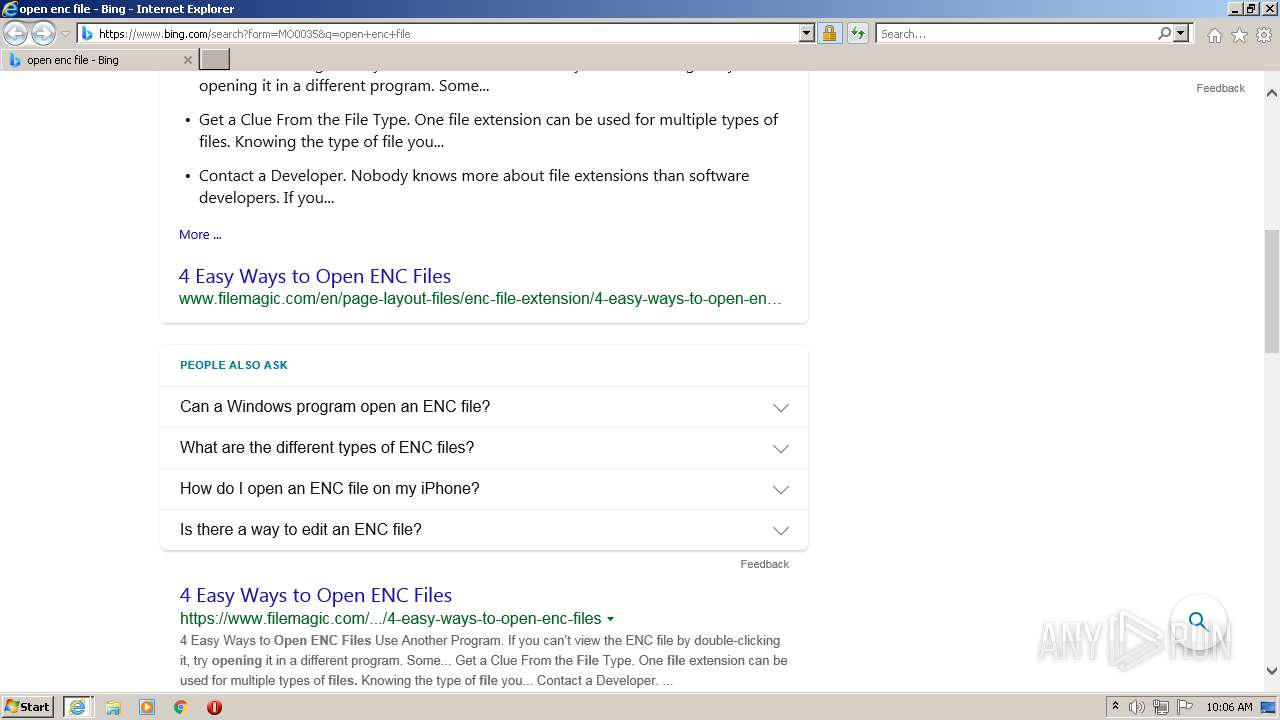This screenshot has height=720, width=1280.
Task: Click the network tray icon
Action: (x=1161, y=707)
